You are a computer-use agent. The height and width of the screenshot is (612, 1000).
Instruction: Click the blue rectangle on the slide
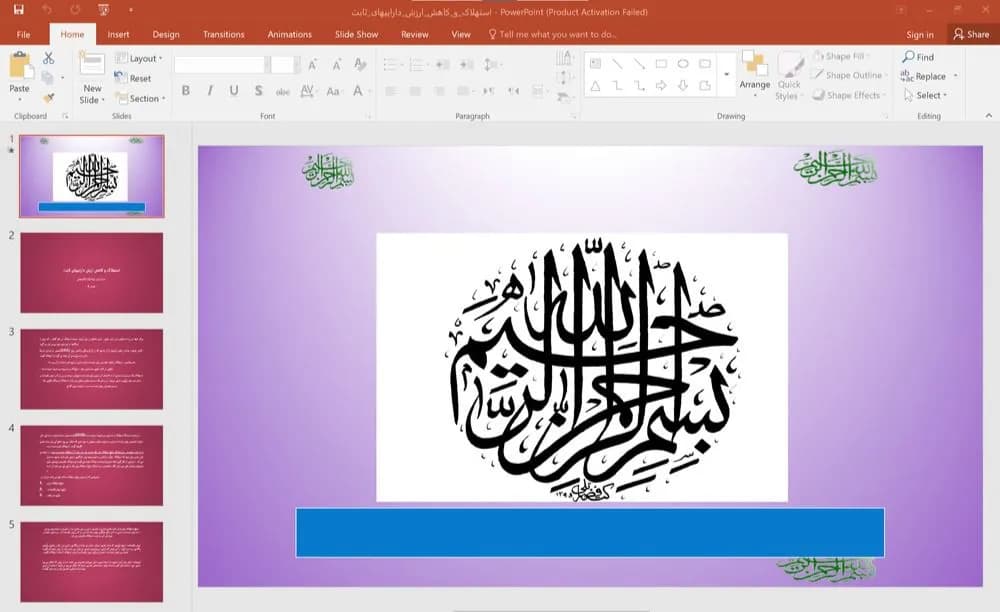tap(590, 532)
